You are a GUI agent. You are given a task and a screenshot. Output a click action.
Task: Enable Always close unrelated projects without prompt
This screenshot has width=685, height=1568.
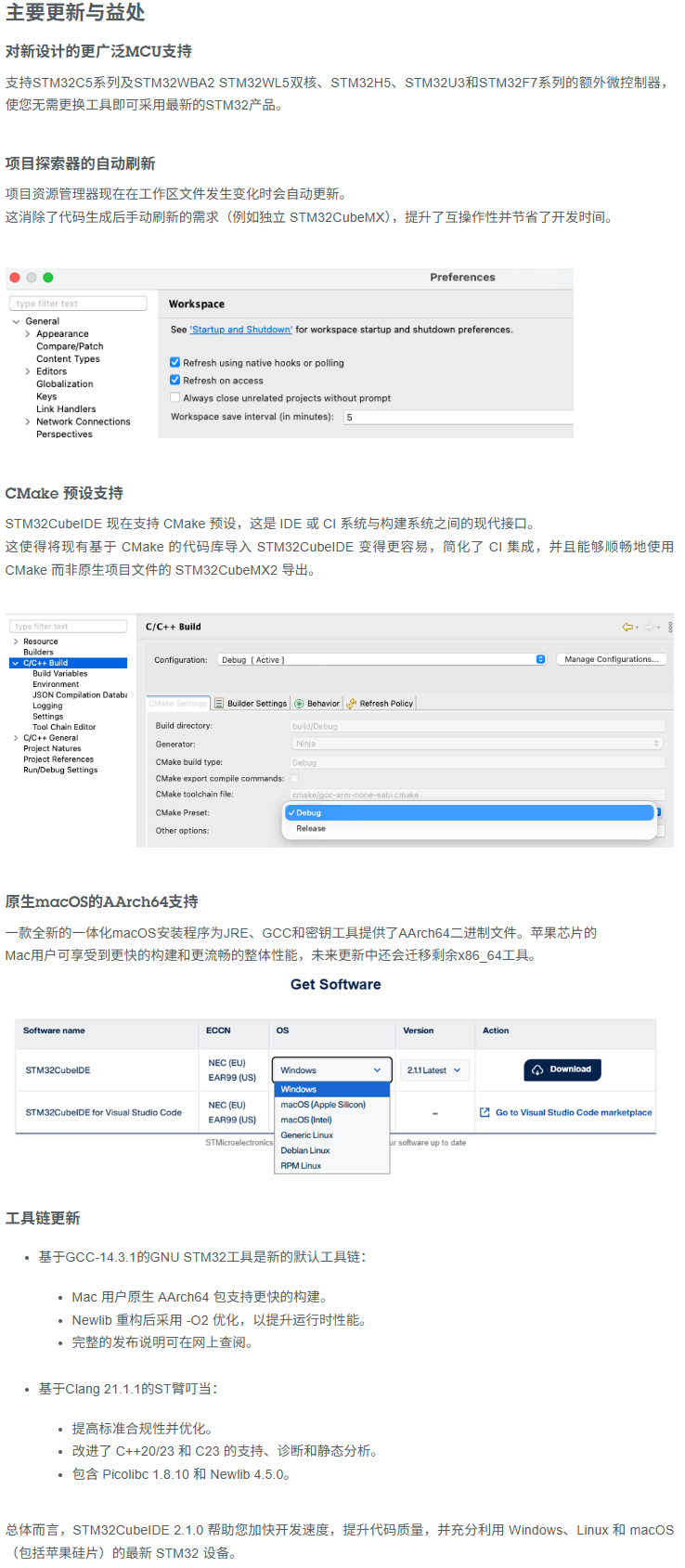click(174, 398)
